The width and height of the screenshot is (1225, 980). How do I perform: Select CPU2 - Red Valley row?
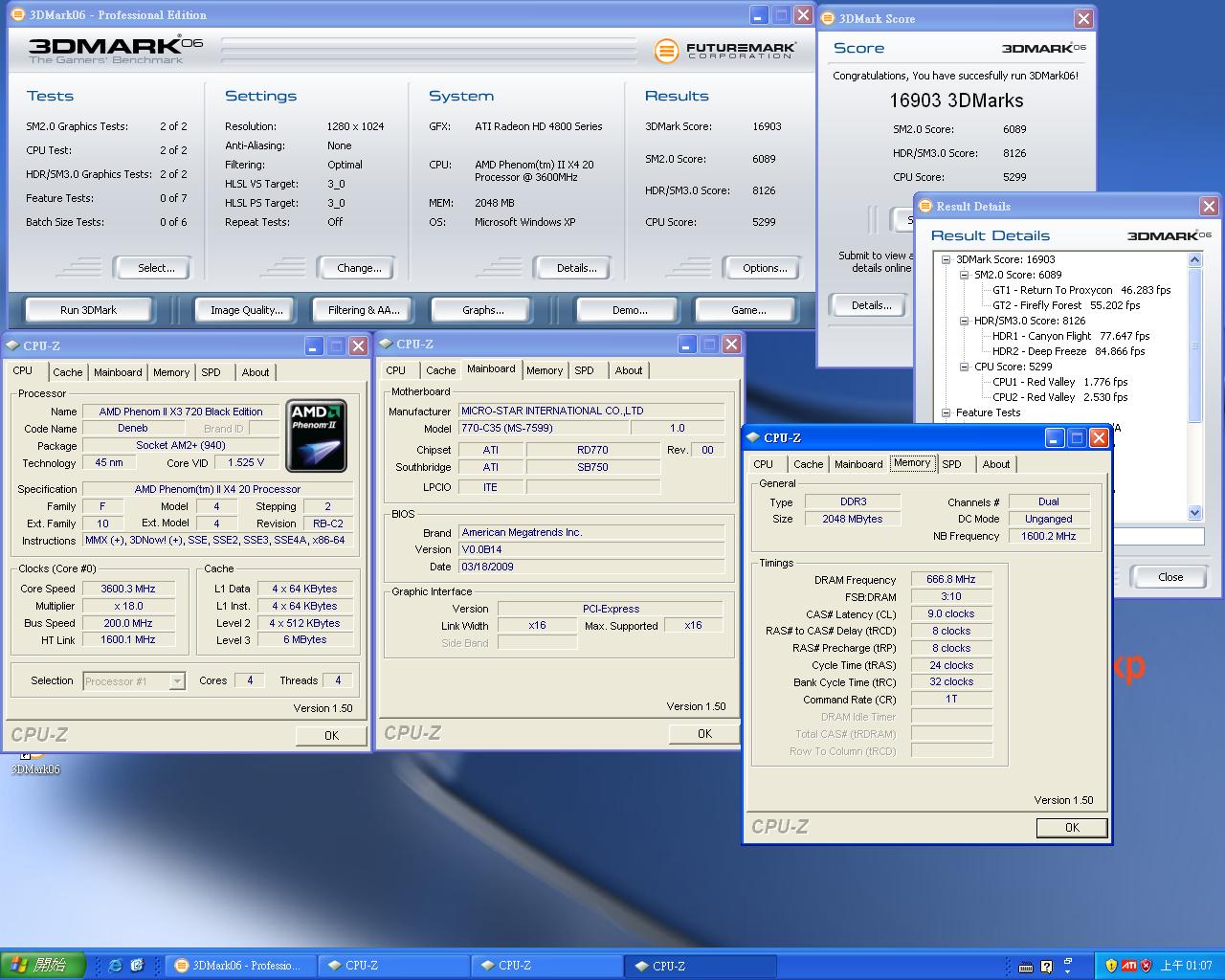point(1059,397)
